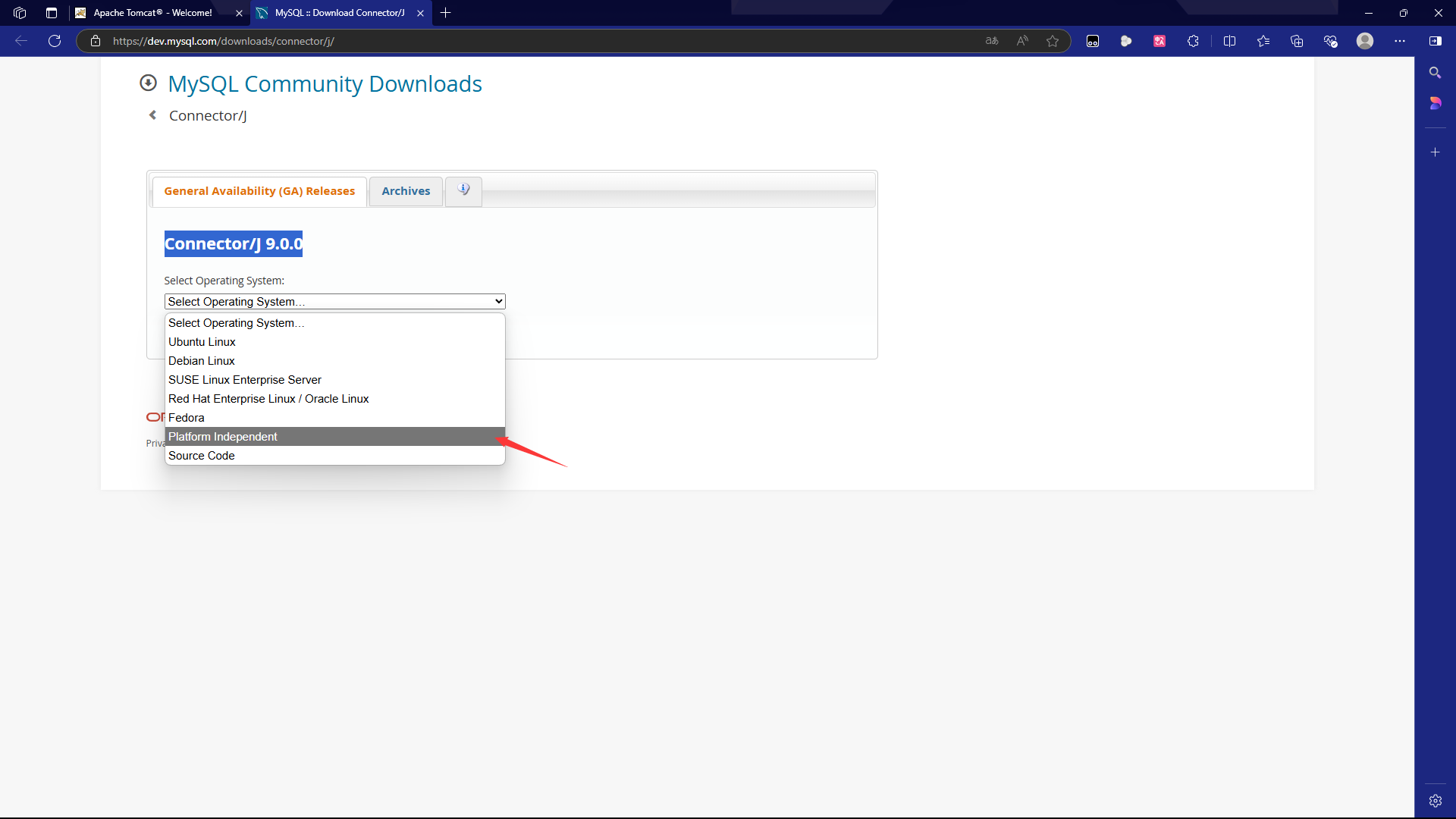Click the translate page icon
This screenshot has width=1456, height=819.
point(992,41)
